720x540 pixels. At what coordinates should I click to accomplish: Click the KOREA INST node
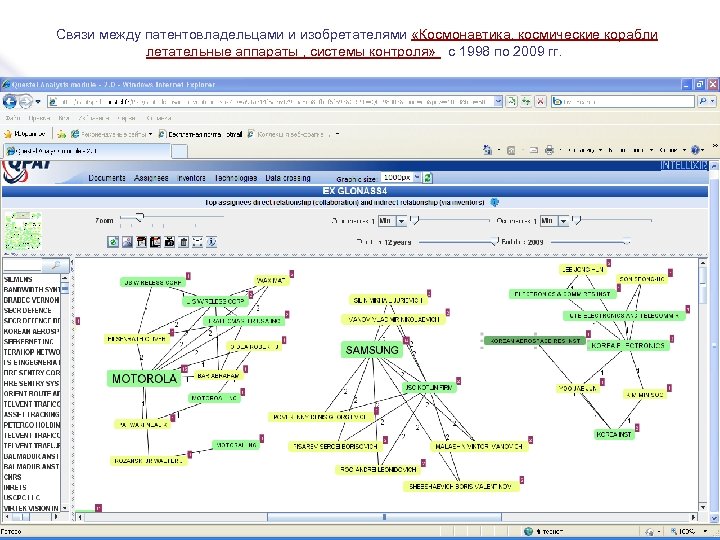[x=614, y=434]
